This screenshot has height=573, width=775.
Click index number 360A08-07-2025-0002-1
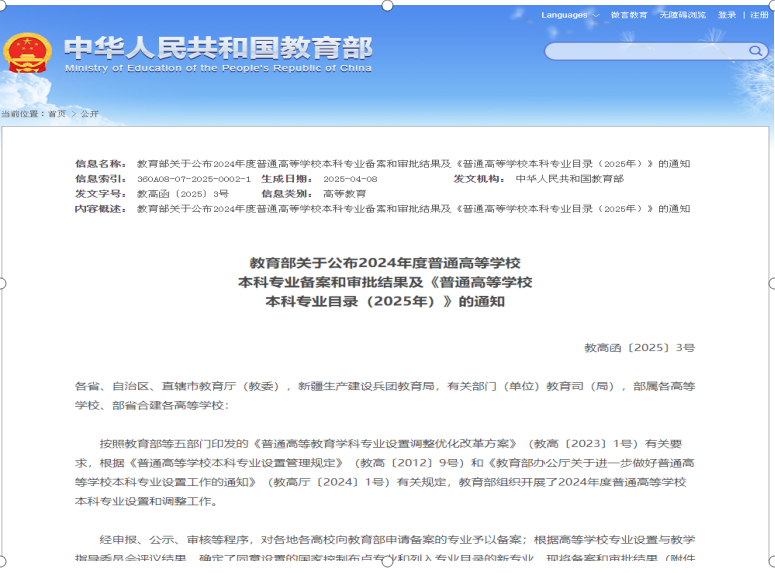tap(194, 179)
